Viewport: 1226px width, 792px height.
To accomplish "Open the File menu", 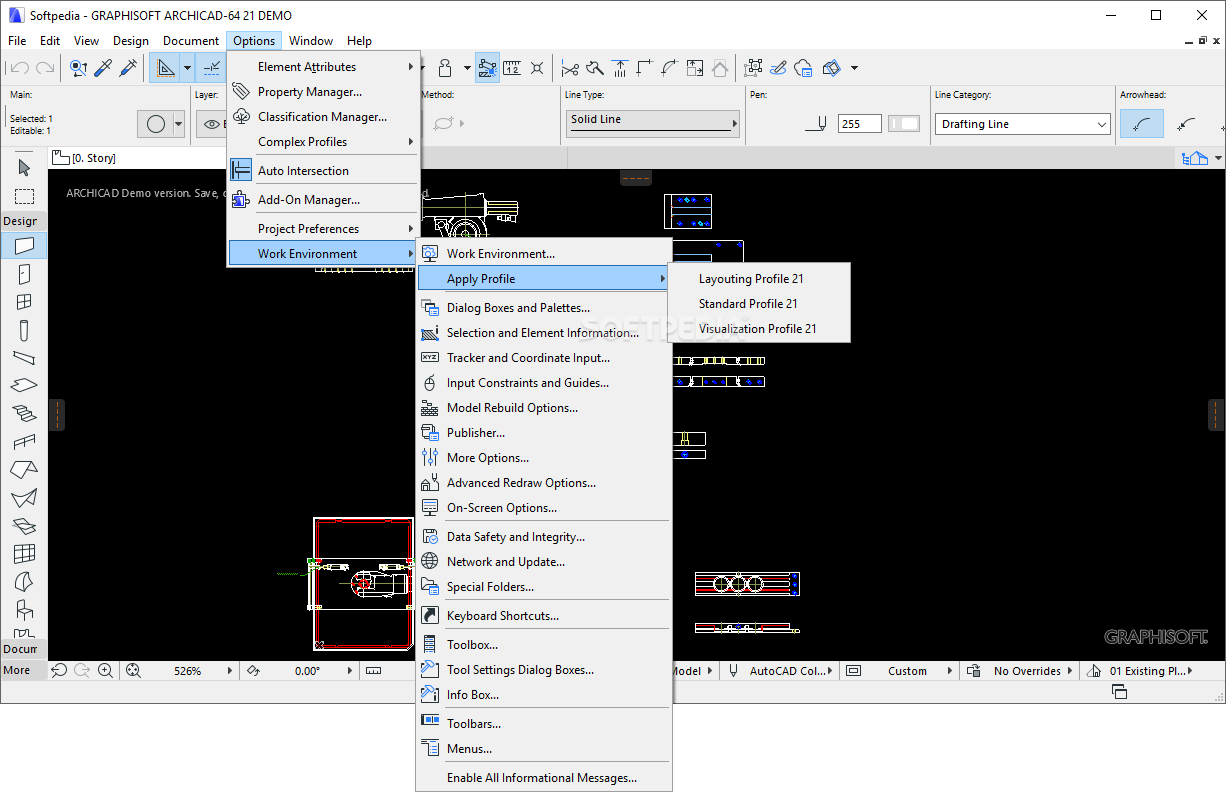I will tap(17, 41).
